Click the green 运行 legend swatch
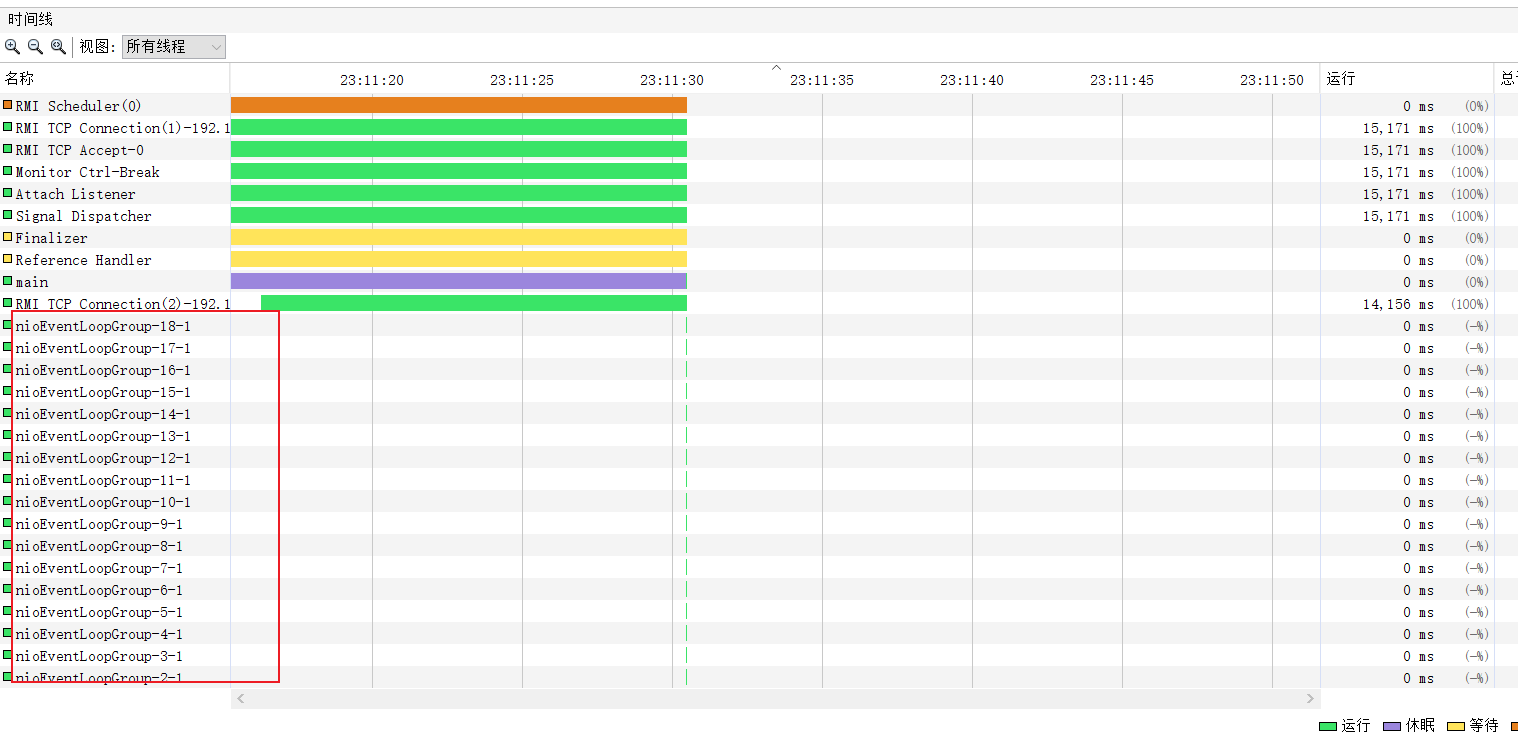 point(1328,726)
